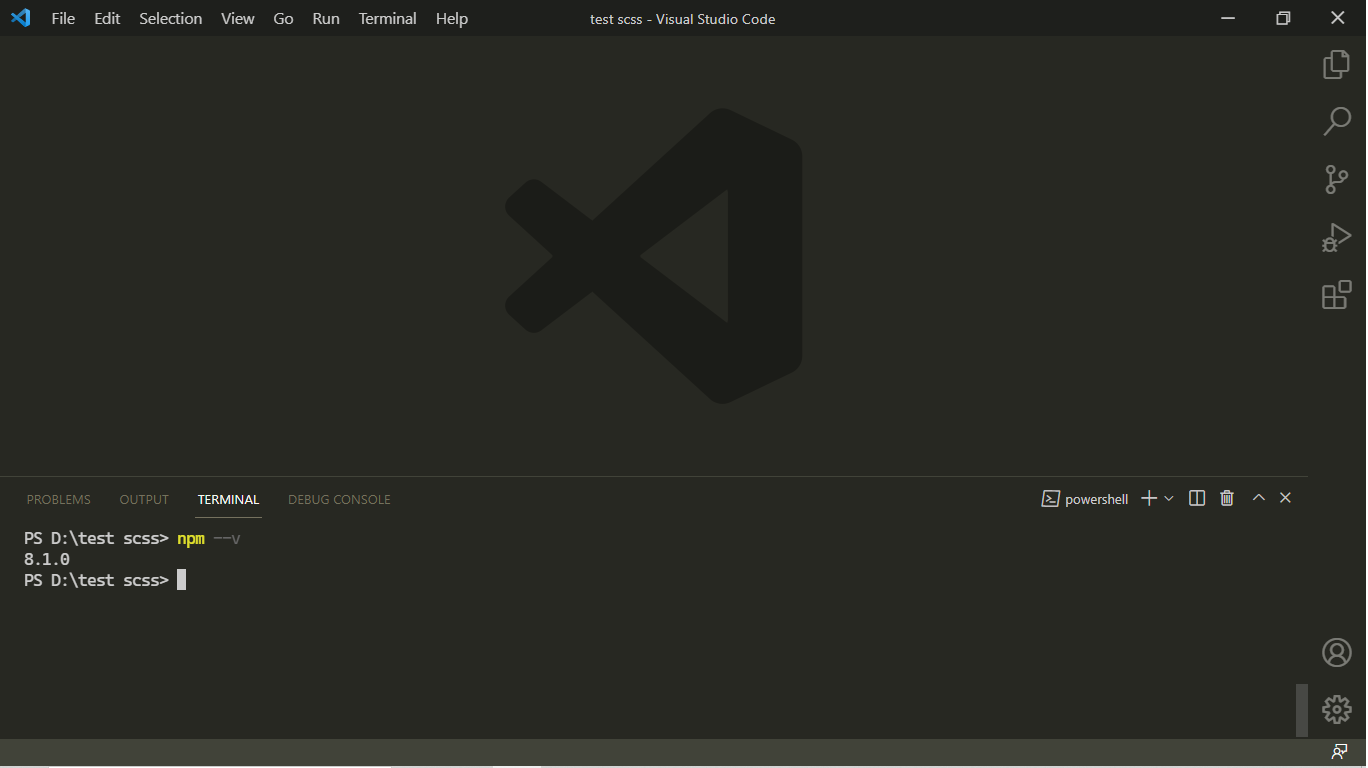Open the Run menu
This screenshot has height=768, width=1368.
326,18
